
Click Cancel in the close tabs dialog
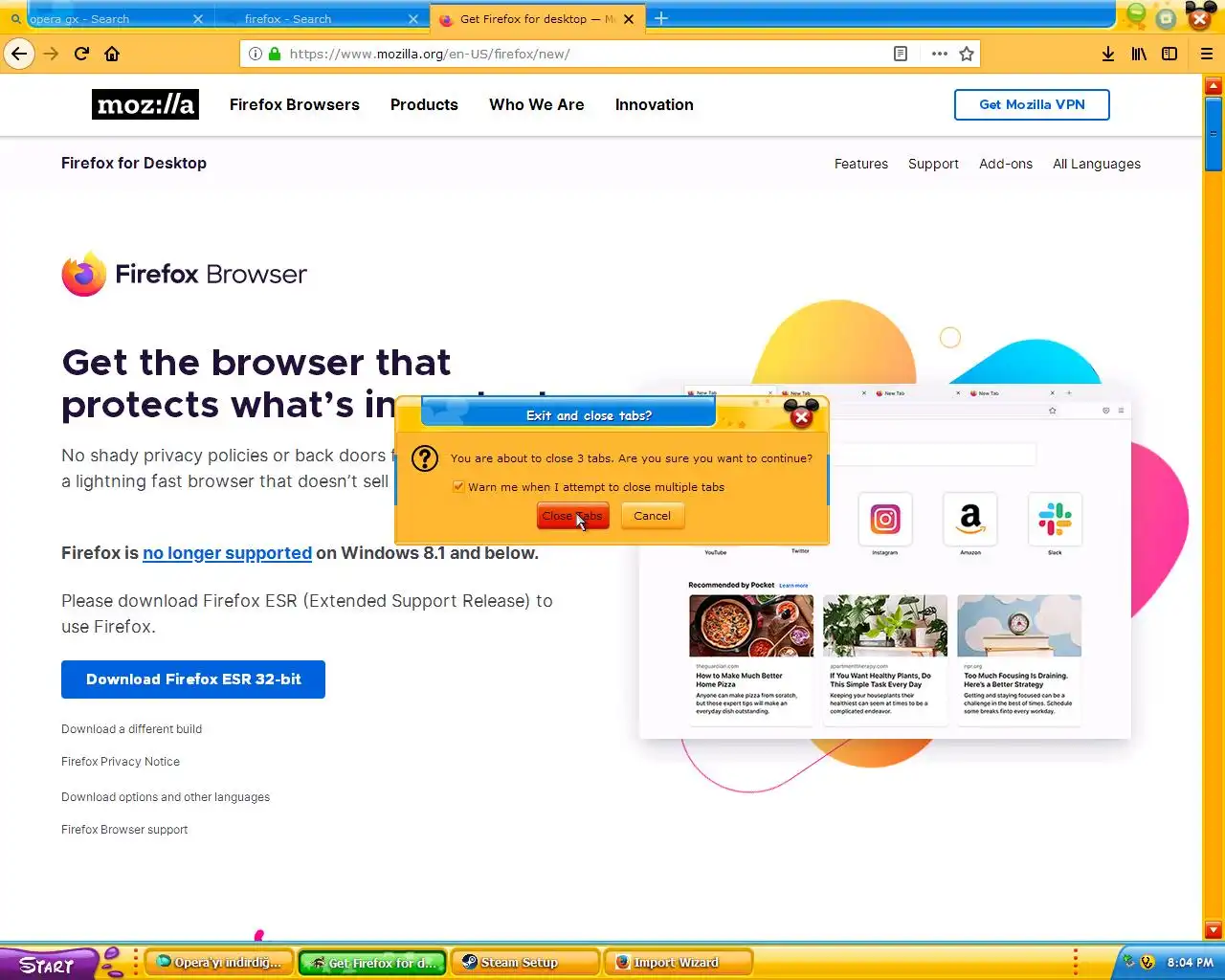(x=652, y=516)
